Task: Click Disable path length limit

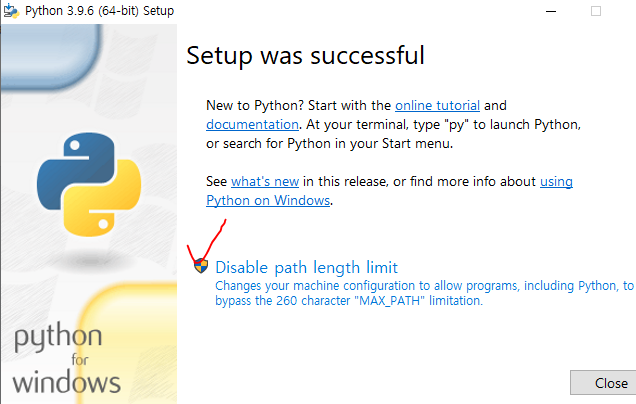Action: point(306,268)
